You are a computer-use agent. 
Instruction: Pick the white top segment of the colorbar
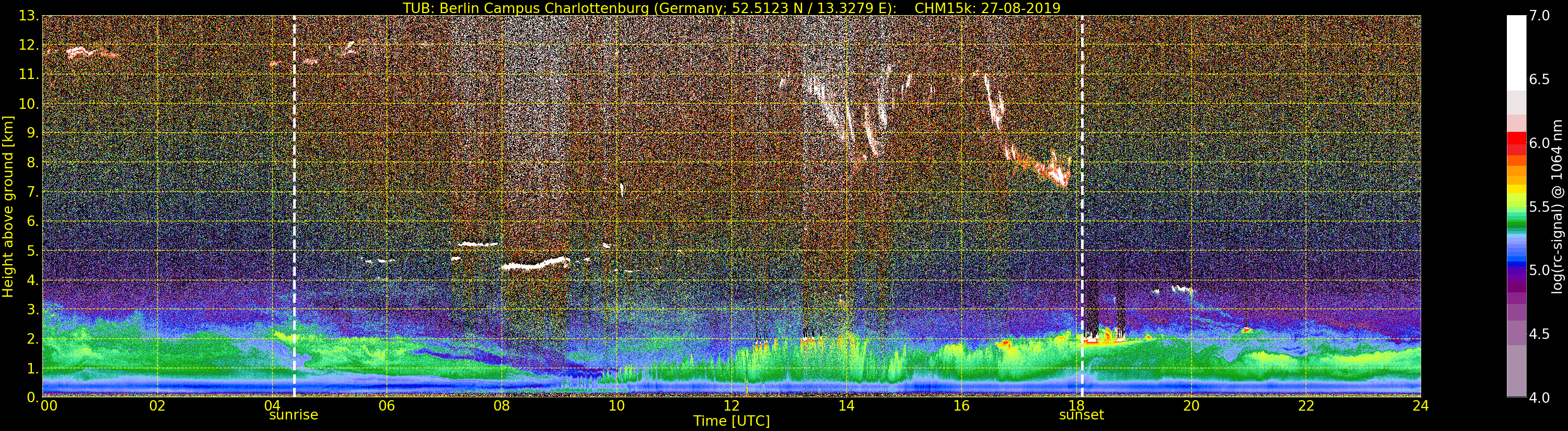click(x=1516, y=53)
